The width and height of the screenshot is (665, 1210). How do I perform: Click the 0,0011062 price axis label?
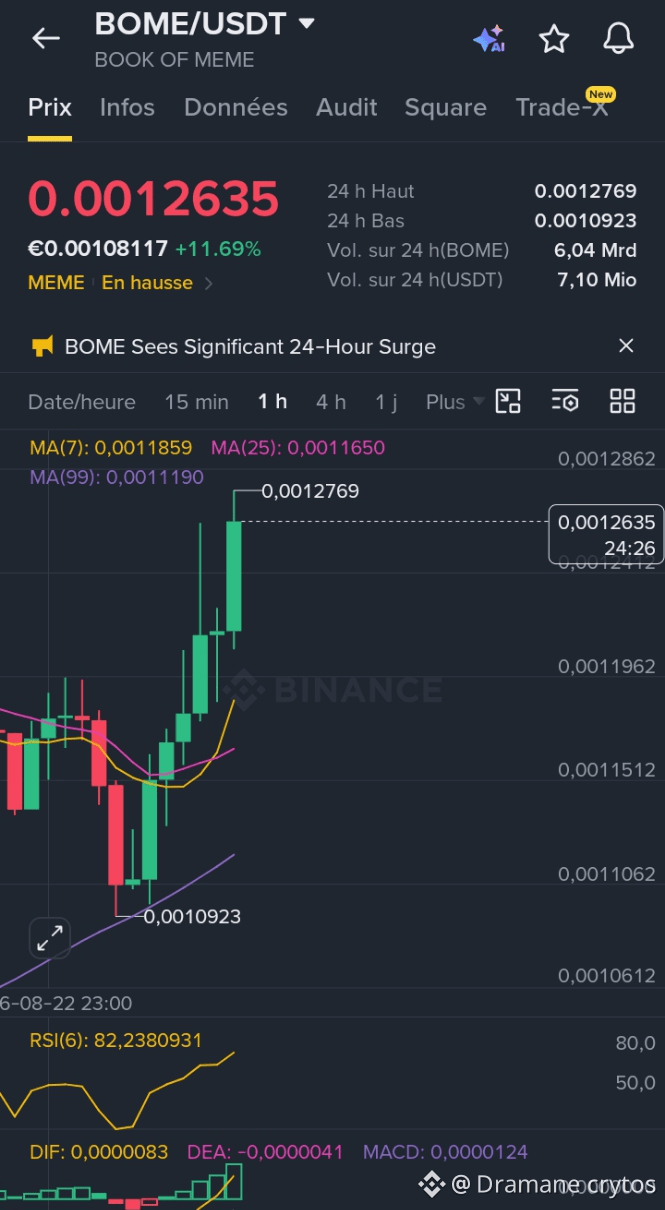tap(607, 874)
